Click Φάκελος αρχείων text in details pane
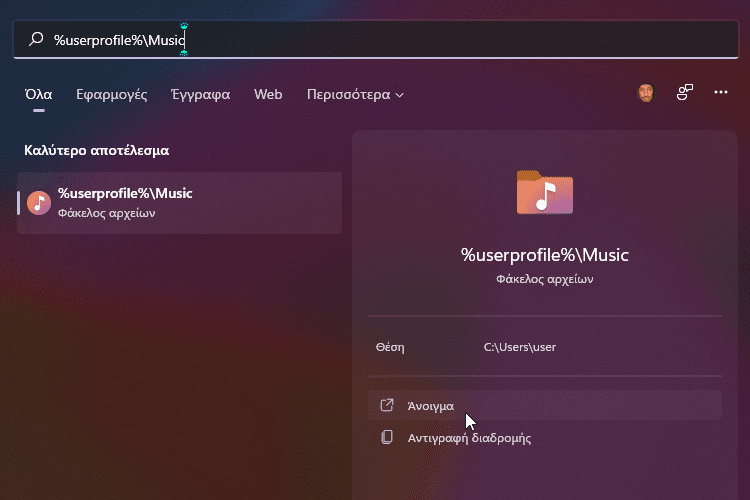The width and height of the screenshot is (750, 500). coord(544,279)
